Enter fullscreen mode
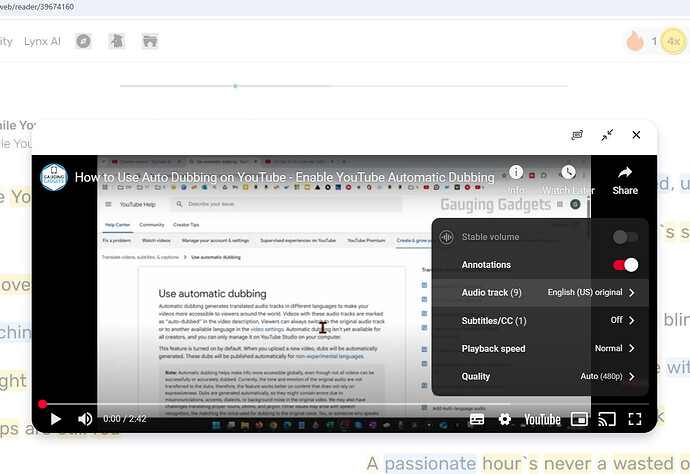The height and width of the screenshot is (474, 690). point(635,419)
